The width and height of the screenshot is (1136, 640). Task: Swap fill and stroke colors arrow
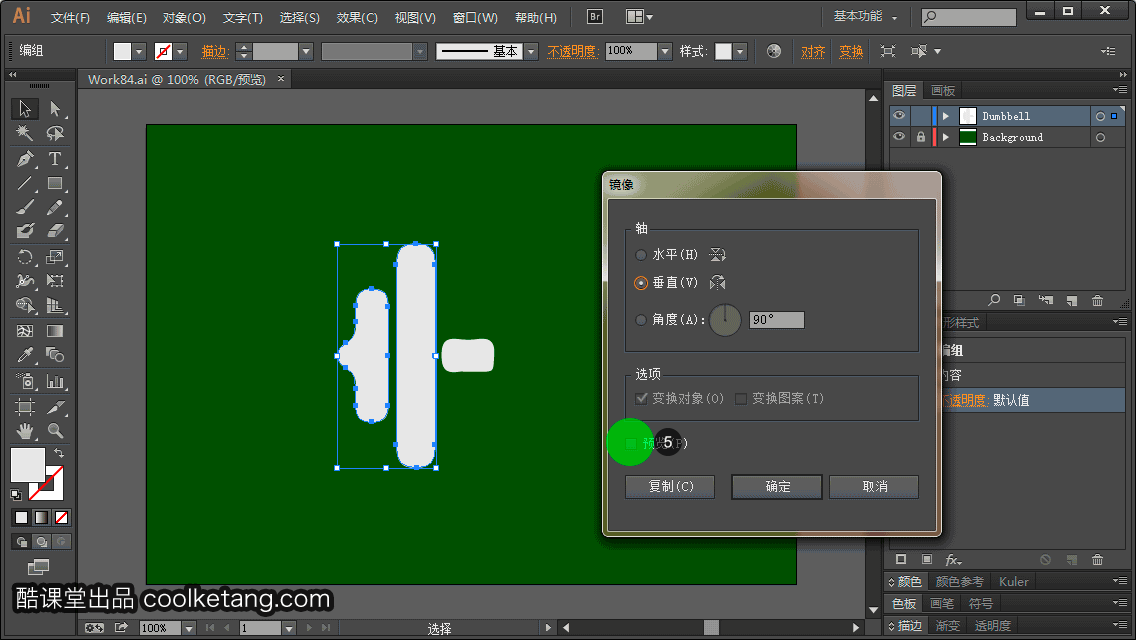pos(59,453)
